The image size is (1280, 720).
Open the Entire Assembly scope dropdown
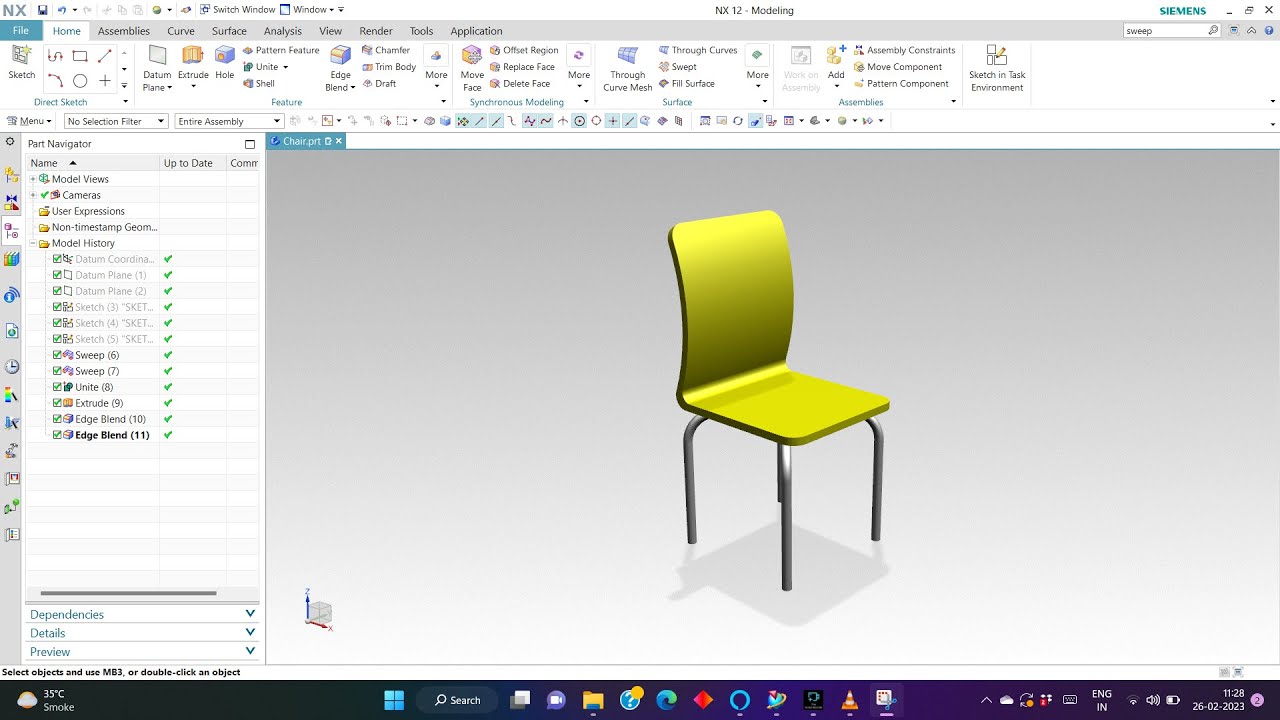tap(229, 121)
